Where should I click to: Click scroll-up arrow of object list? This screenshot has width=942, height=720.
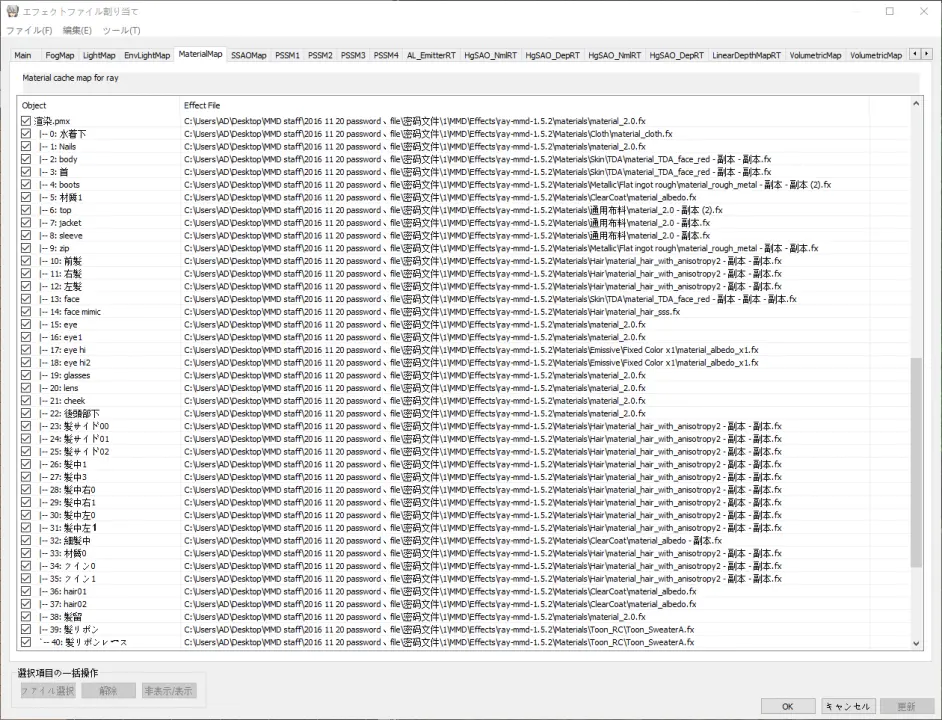coord(916,103)
